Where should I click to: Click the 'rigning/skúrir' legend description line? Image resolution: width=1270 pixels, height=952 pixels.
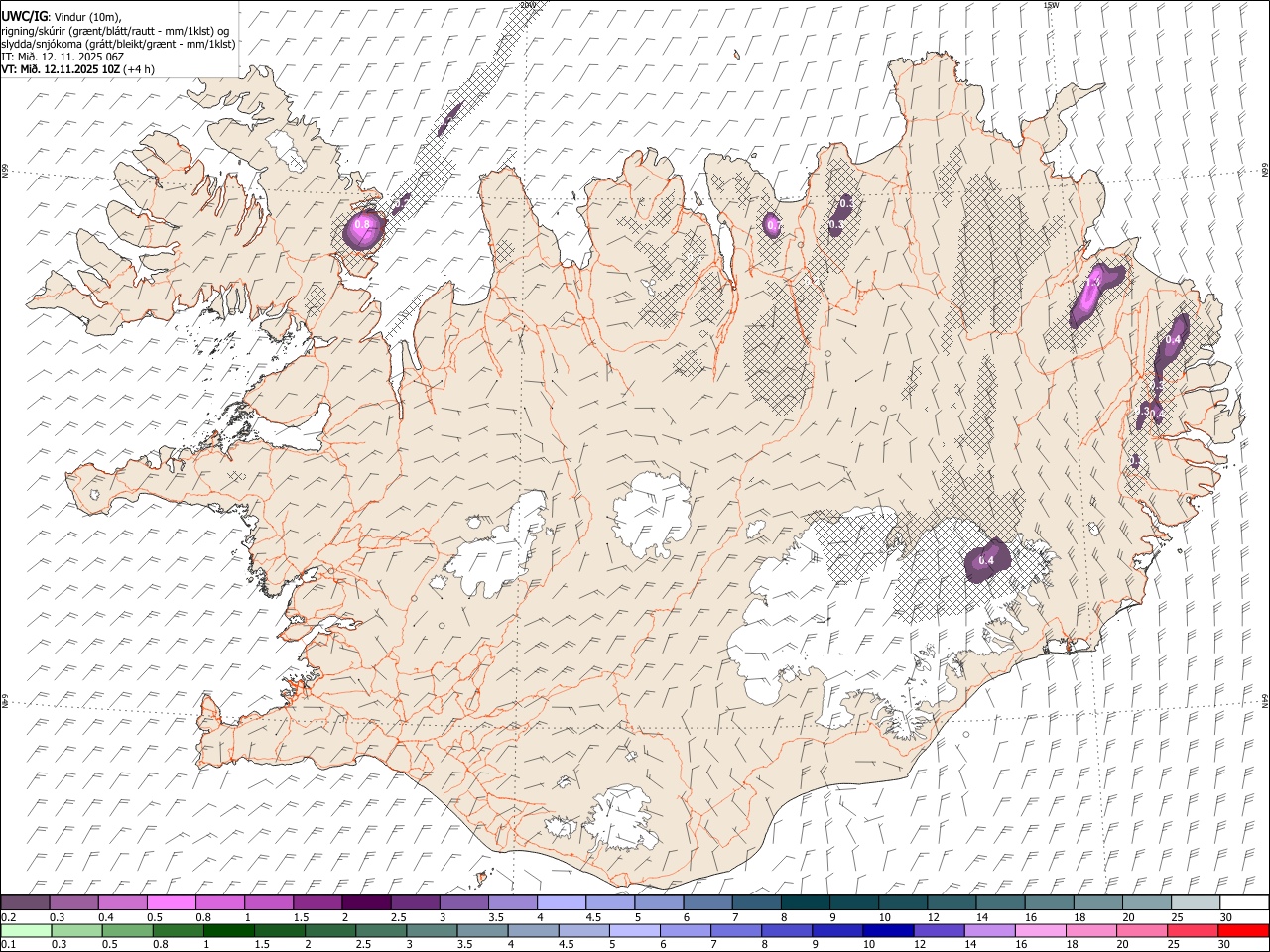(114, 30)
